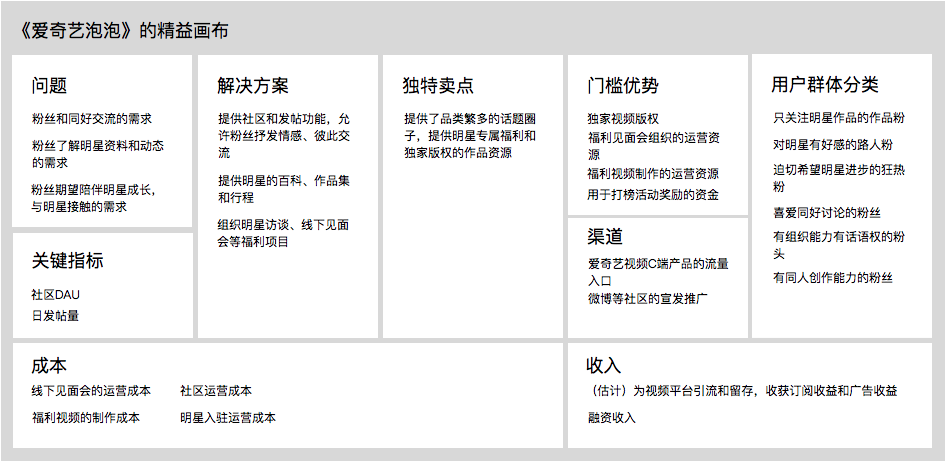Click the 日发帖量 metric
This screenshot has height=462, width=946.
point(55,315)
